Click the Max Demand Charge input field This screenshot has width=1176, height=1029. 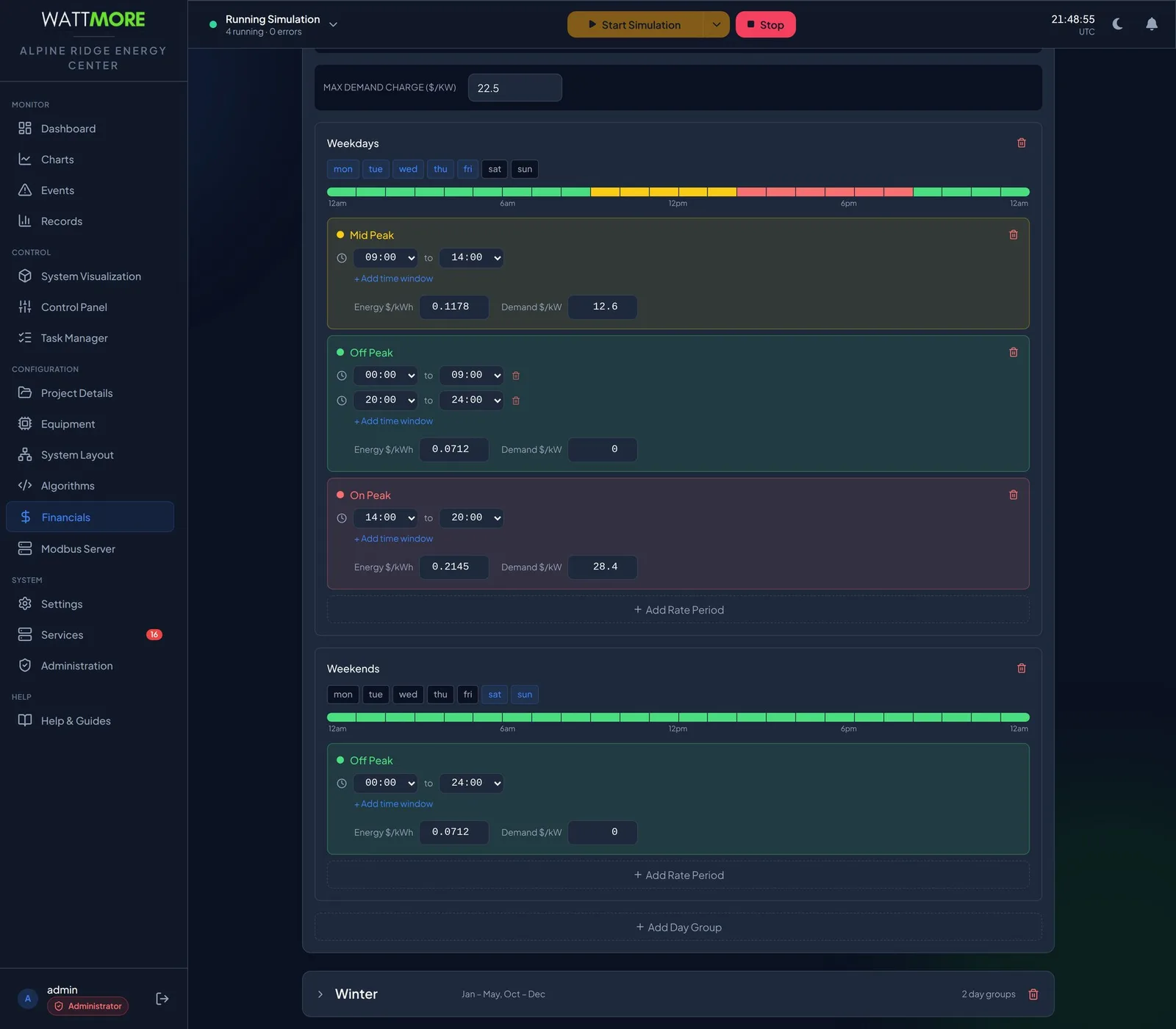[x=514, y=87]
